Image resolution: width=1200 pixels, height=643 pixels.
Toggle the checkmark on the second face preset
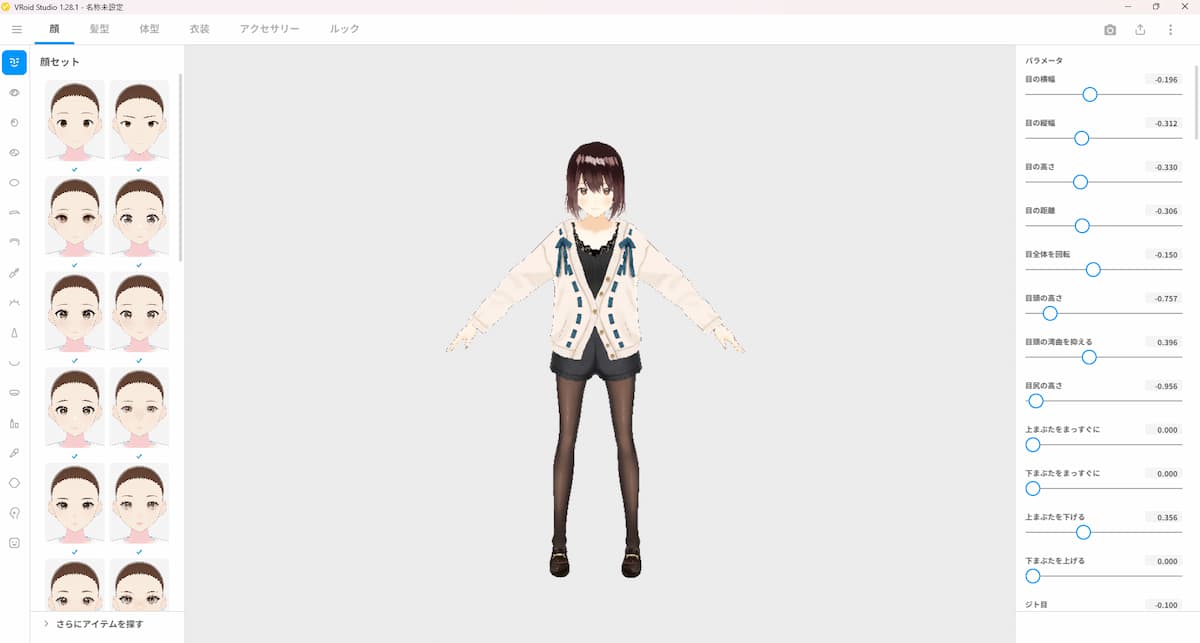(139, 170)
